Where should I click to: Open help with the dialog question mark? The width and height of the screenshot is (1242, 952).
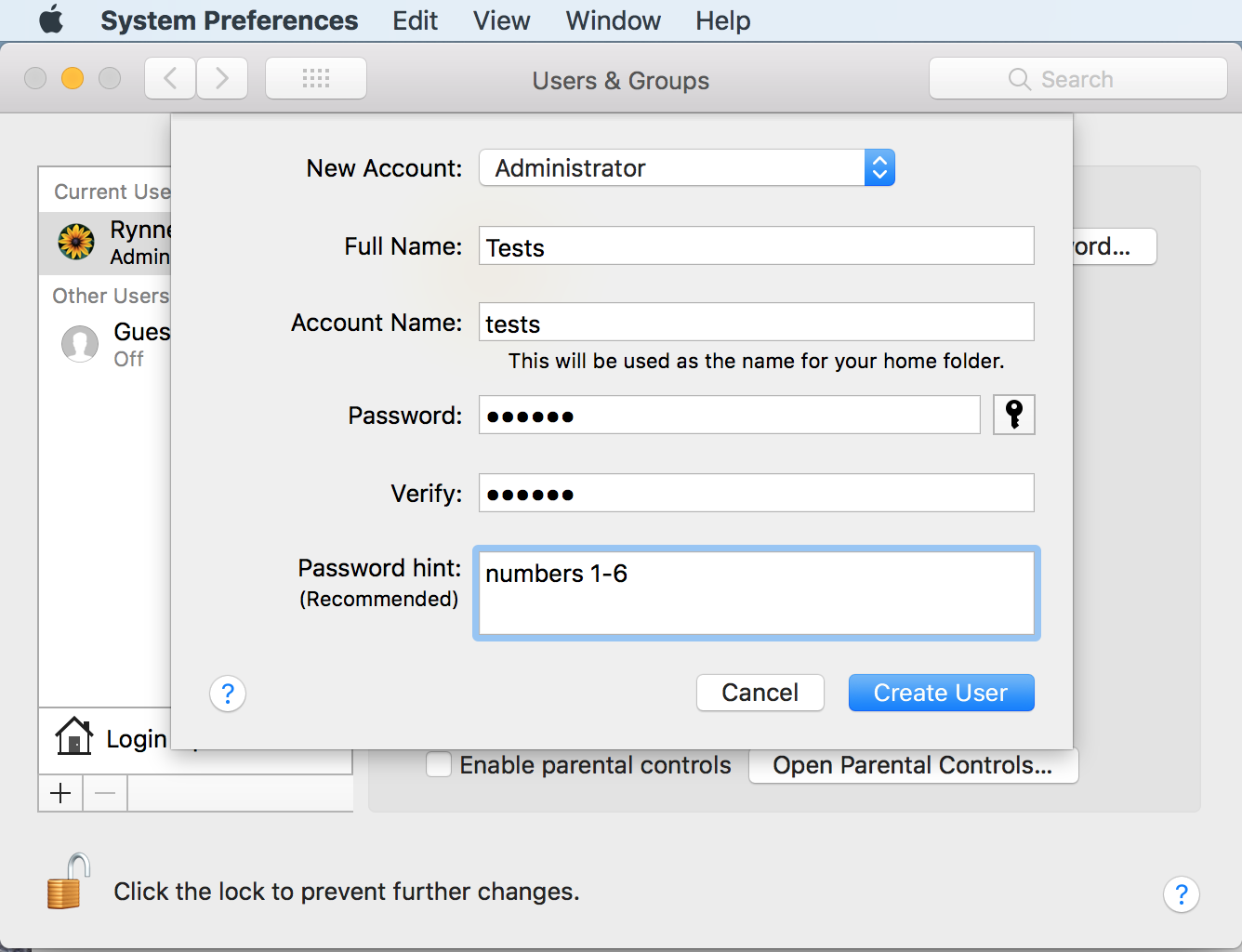click(228, 694)
